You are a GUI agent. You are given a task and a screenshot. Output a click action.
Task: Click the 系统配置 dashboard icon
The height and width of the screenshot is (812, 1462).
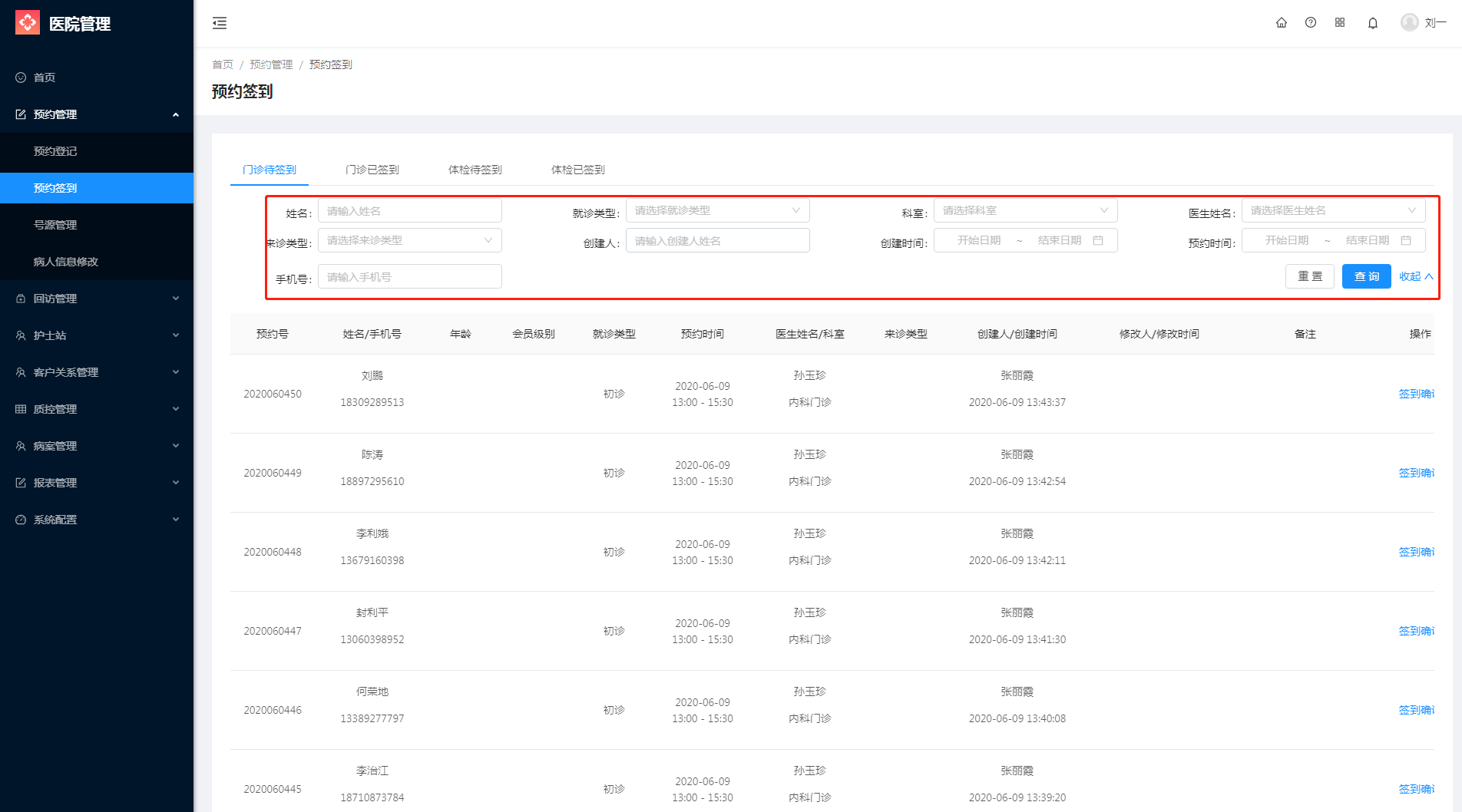(x=21, y=520)
